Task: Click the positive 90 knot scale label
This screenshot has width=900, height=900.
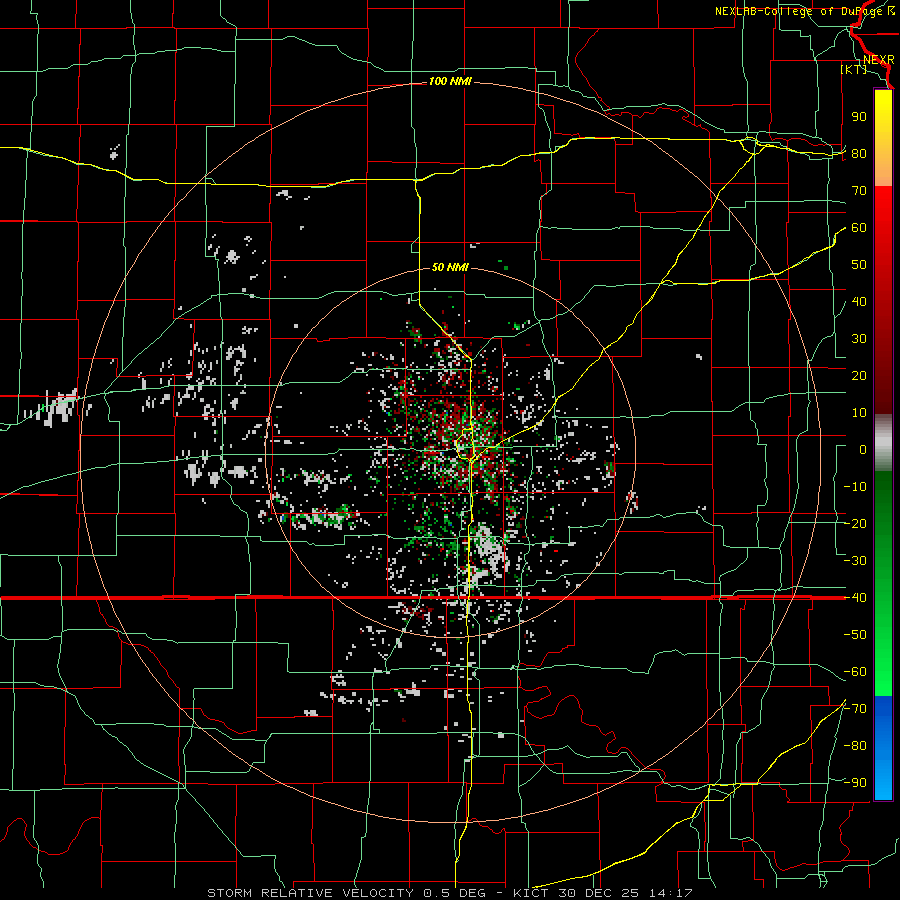Action: [x=859, y=117]
